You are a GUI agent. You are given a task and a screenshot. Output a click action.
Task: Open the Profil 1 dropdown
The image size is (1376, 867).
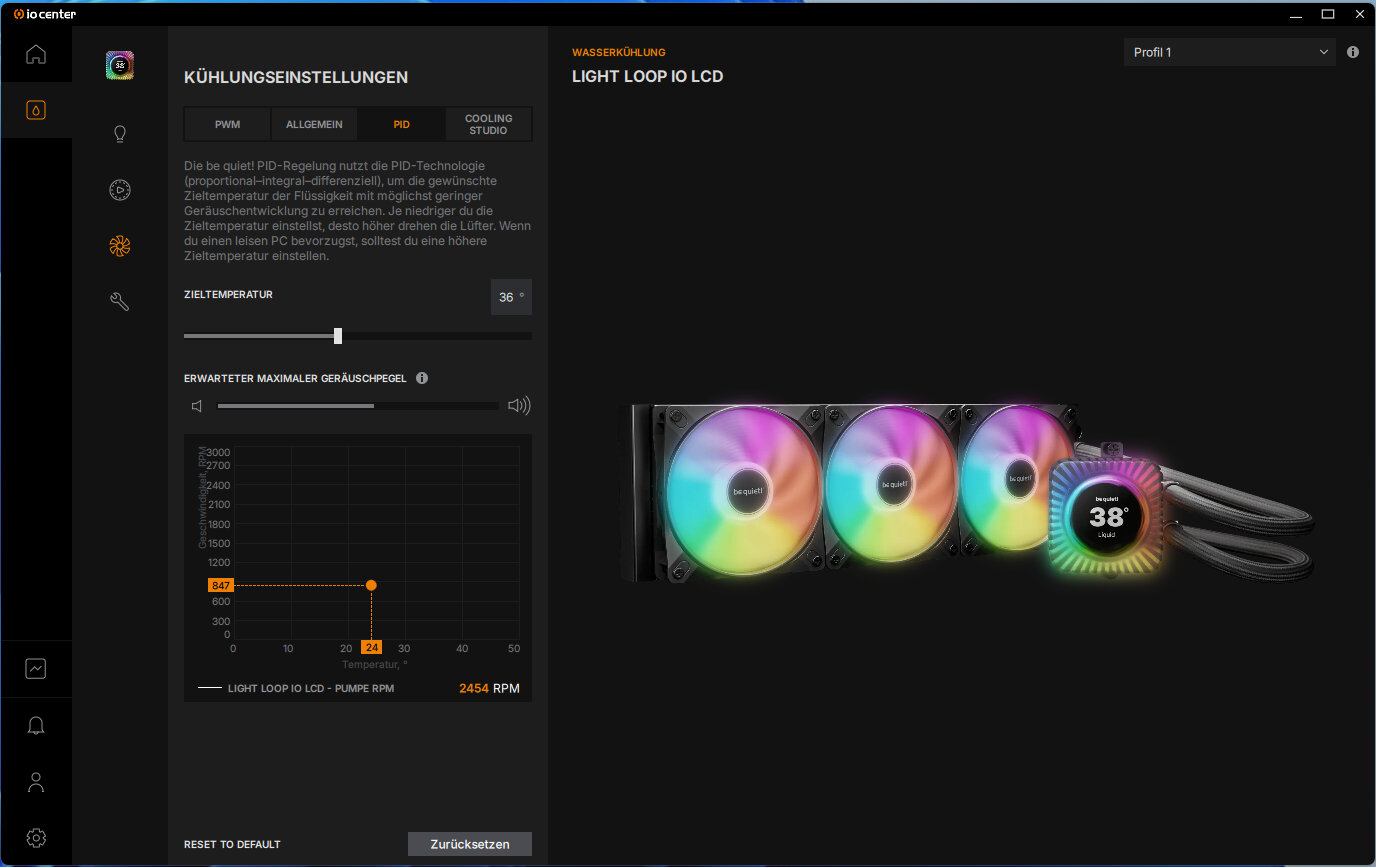1230,52
